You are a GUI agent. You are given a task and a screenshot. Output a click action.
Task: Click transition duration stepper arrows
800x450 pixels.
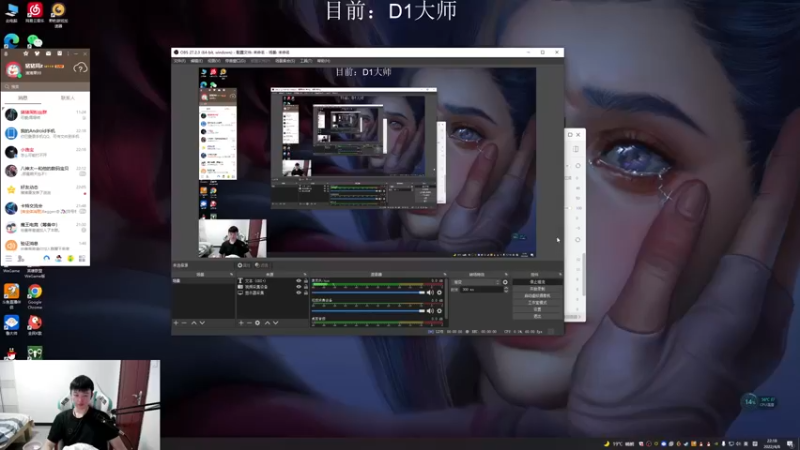[506, 289]
